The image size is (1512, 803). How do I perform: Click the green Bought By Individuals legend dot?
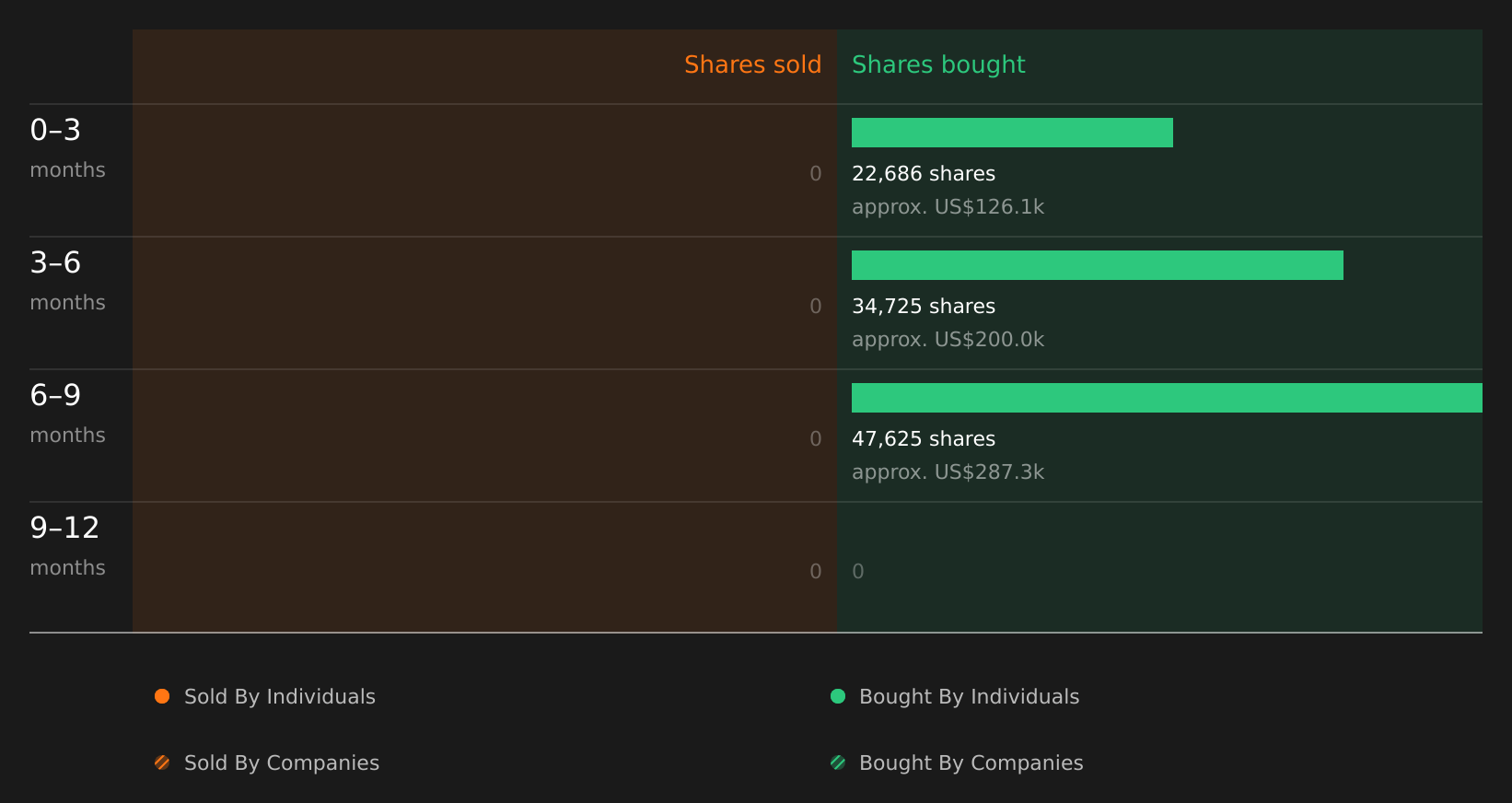click(x=838, y=696)
